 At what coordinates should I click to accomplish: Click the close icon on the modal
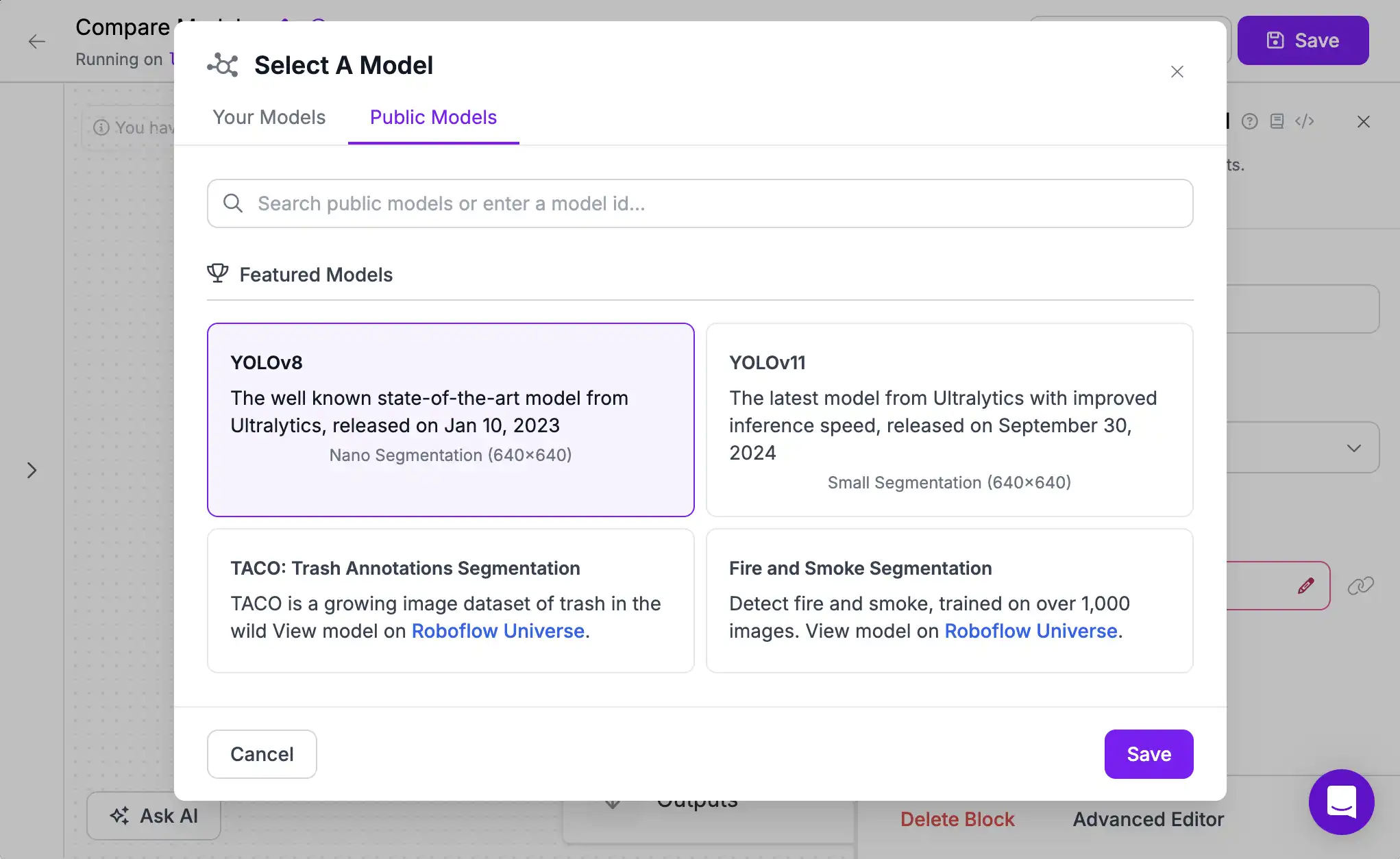point(1177,71)
